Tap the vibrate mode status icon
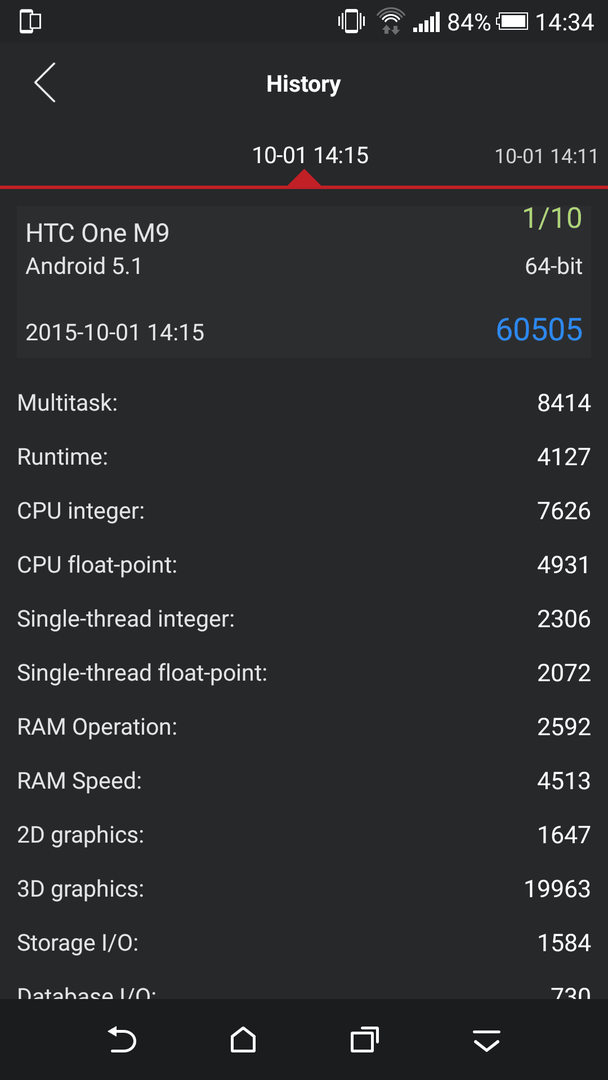 [351, 21]
